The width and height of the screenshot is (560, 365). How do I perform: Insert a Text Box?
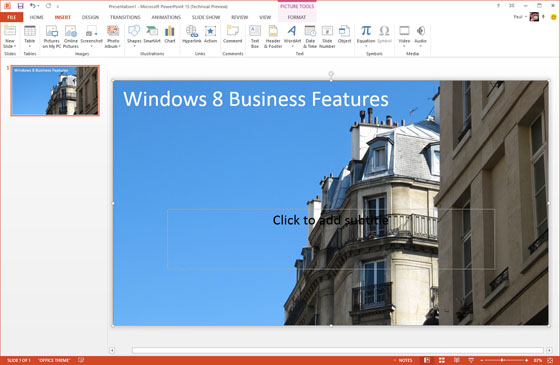click(x=255, y=36)
